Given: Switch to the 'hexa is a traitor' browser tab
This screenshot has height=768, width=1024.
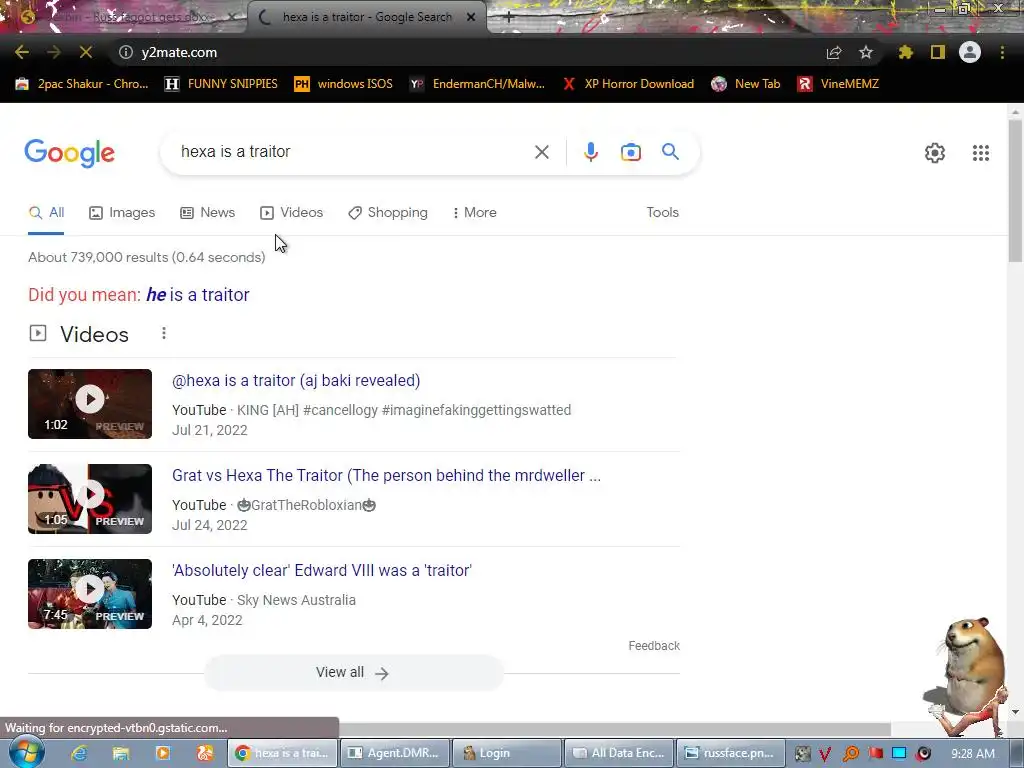Looking at the screenshot, I should point(366,17).
